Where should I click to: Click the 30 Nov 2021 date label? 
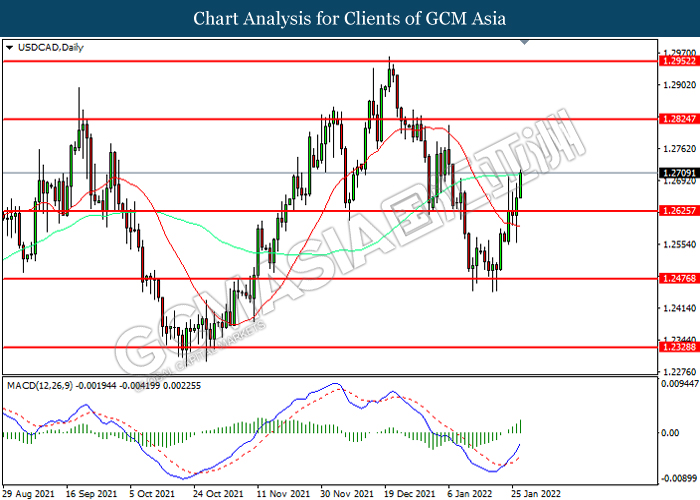tap(347, 494)
